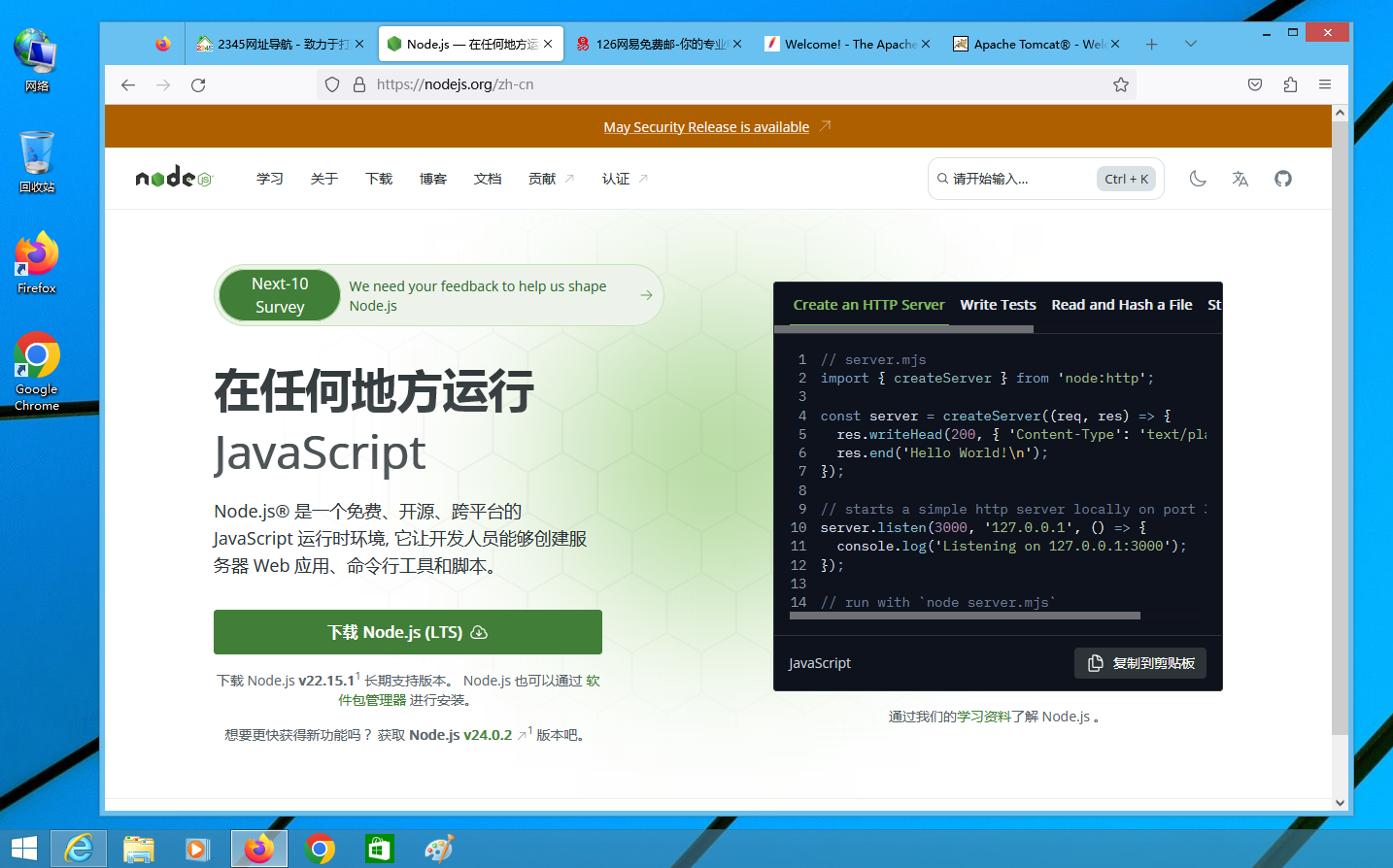Open the media player taskbar icon
Screen dimensions: 1393x868
197,849
